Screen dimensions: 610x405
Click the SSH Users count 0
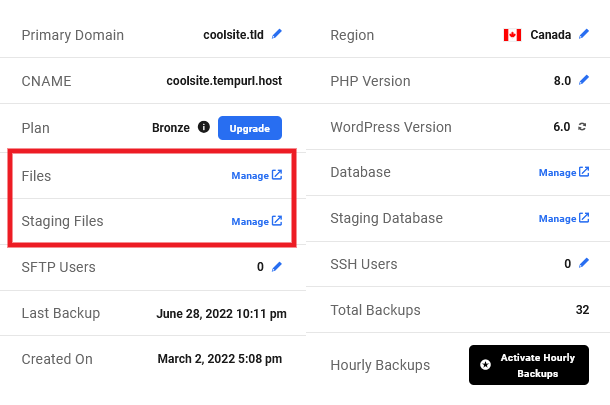(x=568, y=263)
